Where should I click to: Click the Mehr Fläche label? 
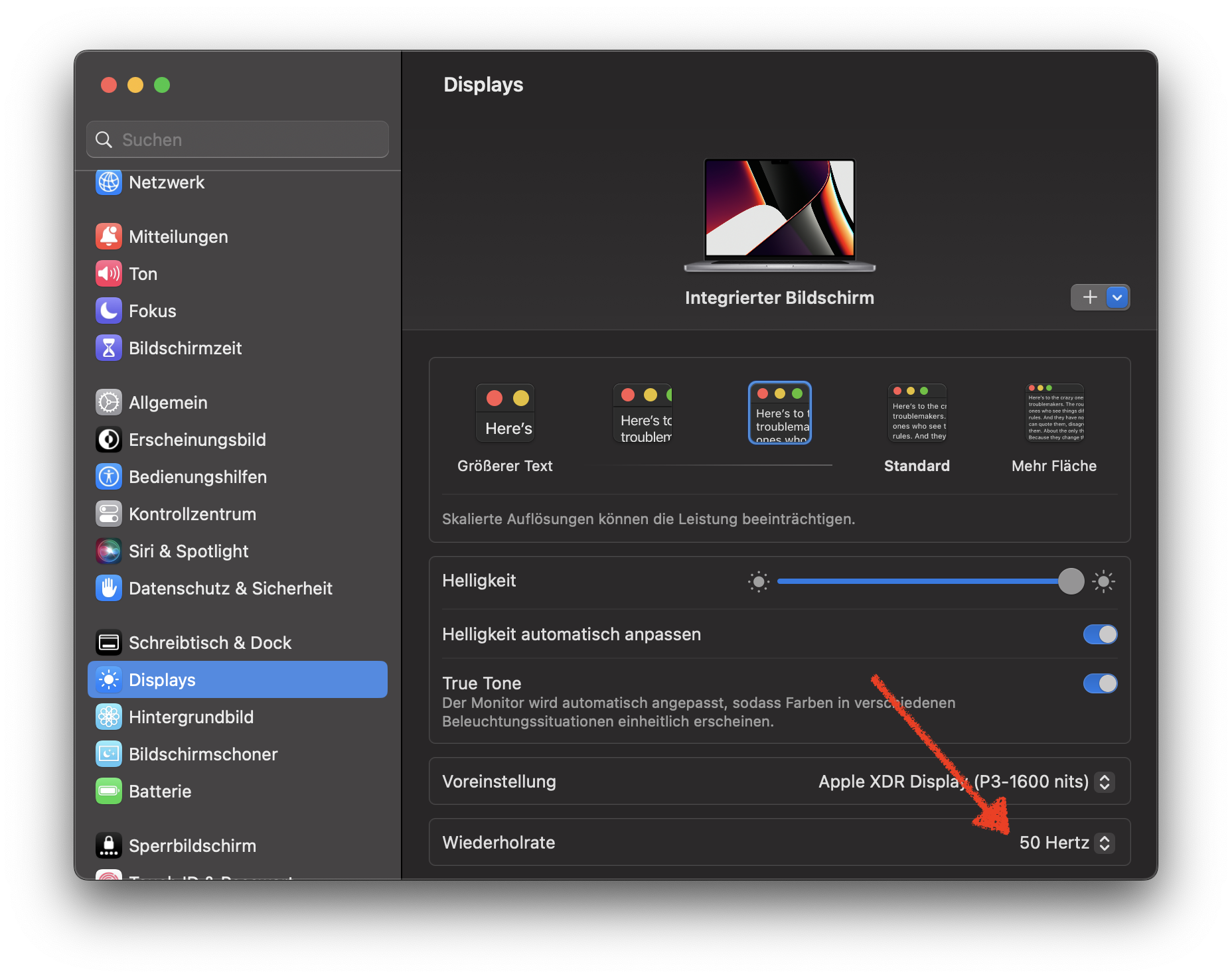tap(1054, 466)
